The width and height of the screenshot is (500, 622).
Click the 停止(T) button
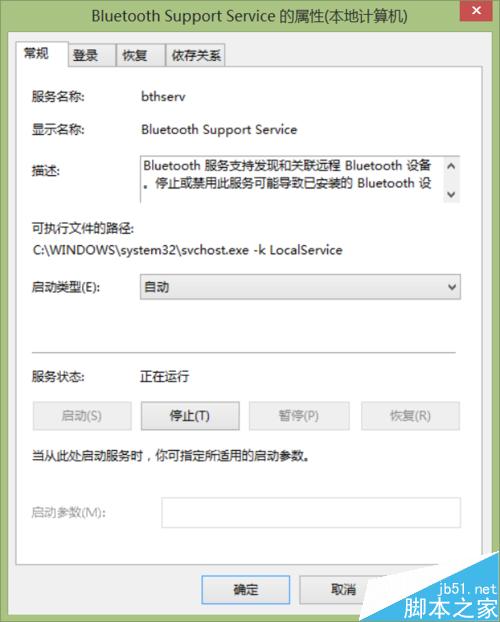click(x=190, y=416)
